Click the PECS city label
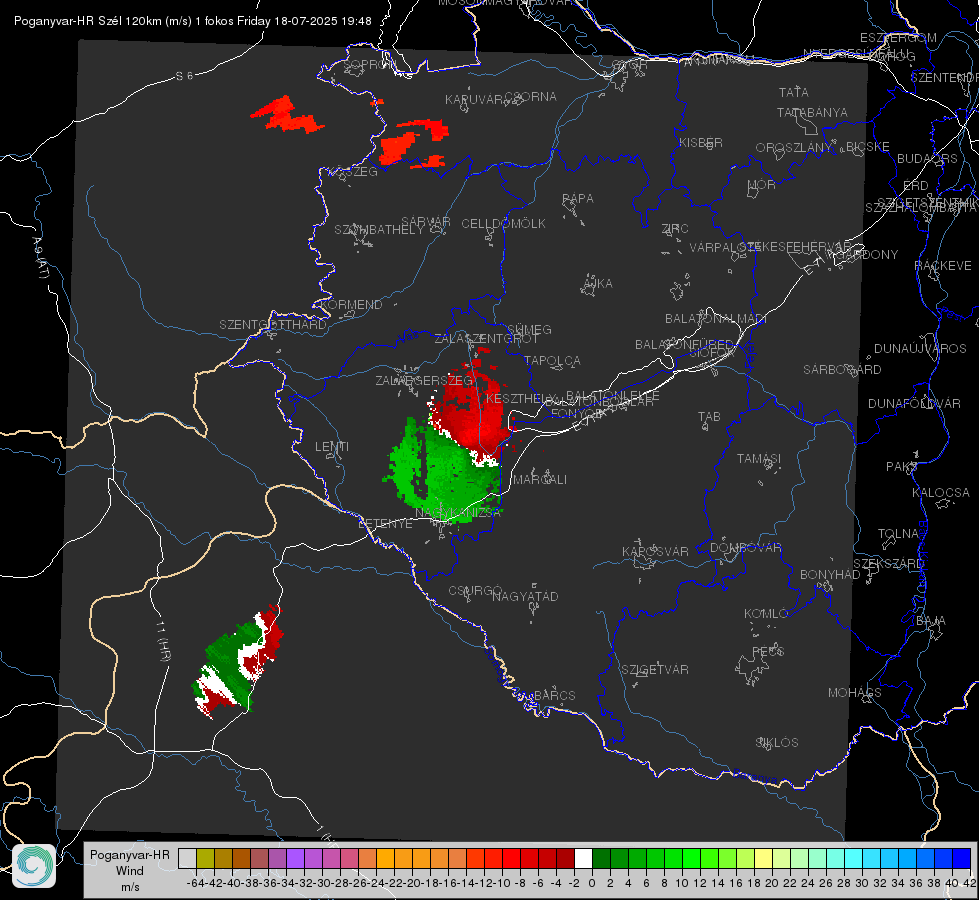Viewport: 979px width, 900px height. pos(767,651)
